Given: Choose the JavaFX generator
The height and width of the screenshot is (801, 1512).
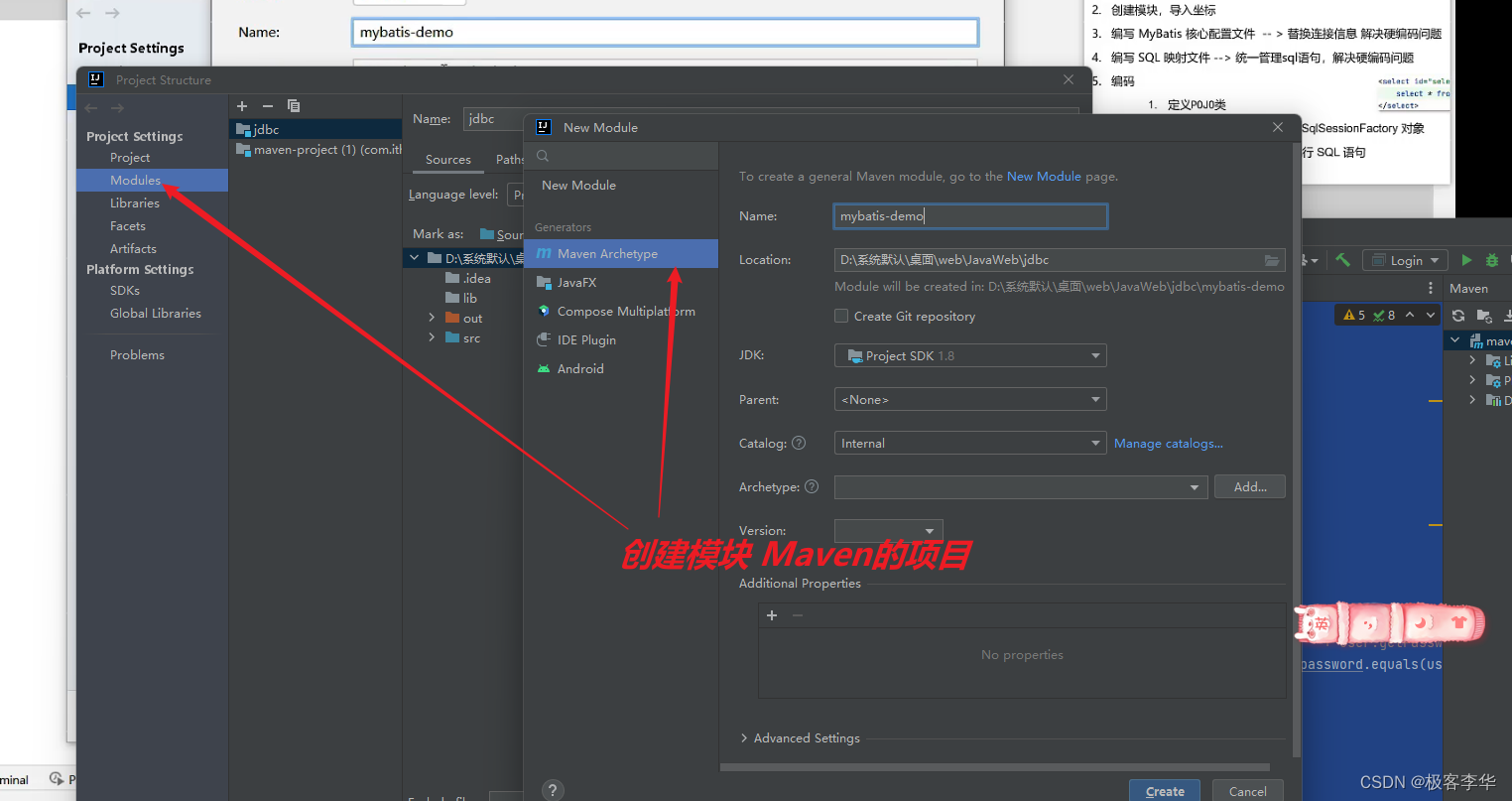Looking at the screenshot, I should 621,282.
